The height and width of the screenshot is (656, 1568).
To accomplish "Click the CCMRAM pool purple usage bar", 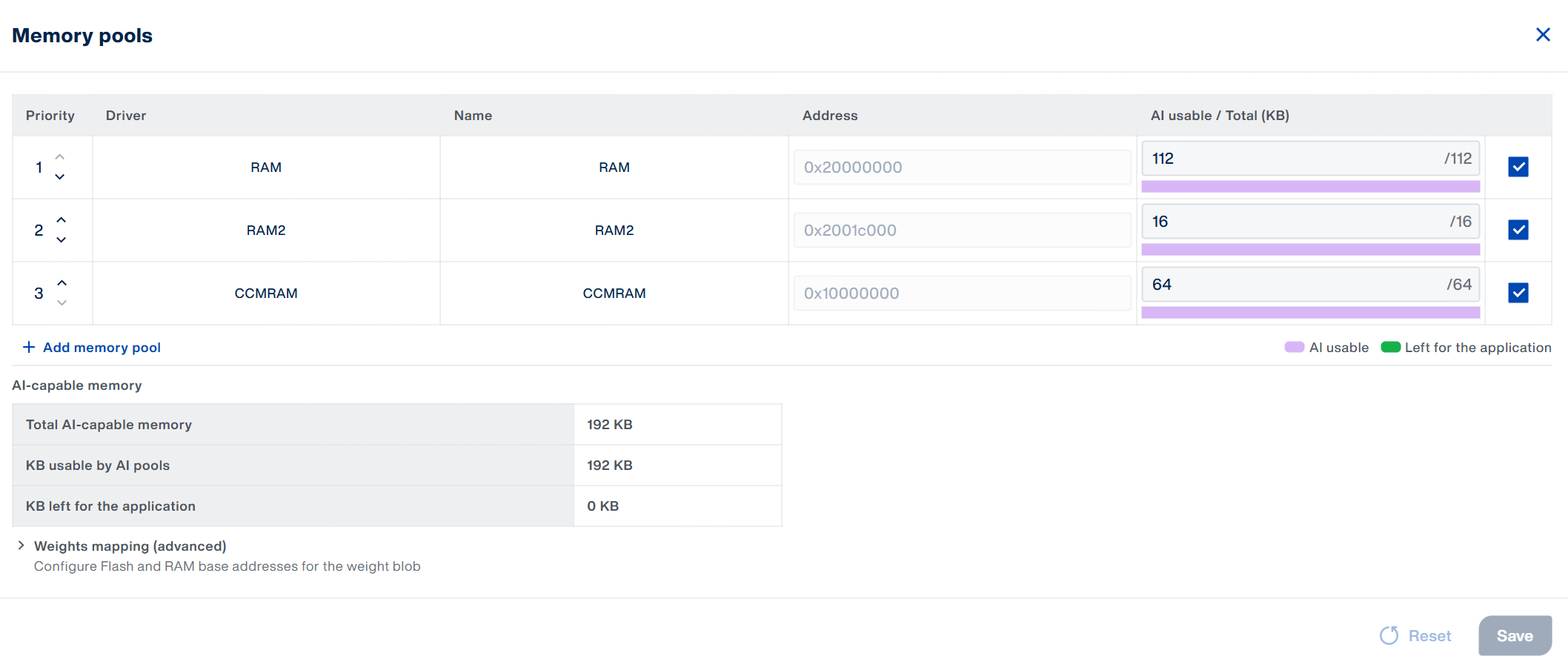I will [x=1311, y=313].
